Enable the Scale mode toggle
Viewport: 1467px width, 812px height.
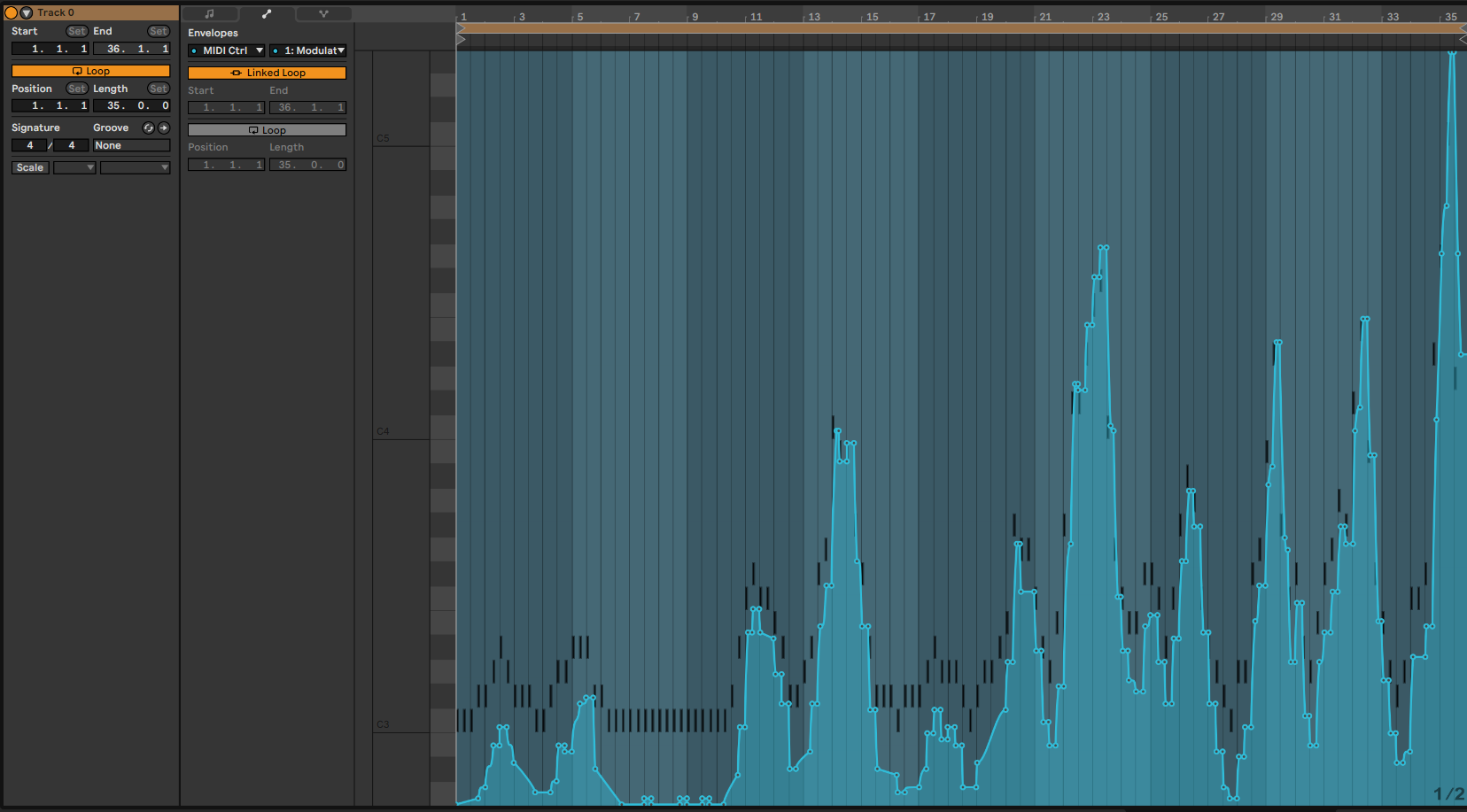pos(30,167)
